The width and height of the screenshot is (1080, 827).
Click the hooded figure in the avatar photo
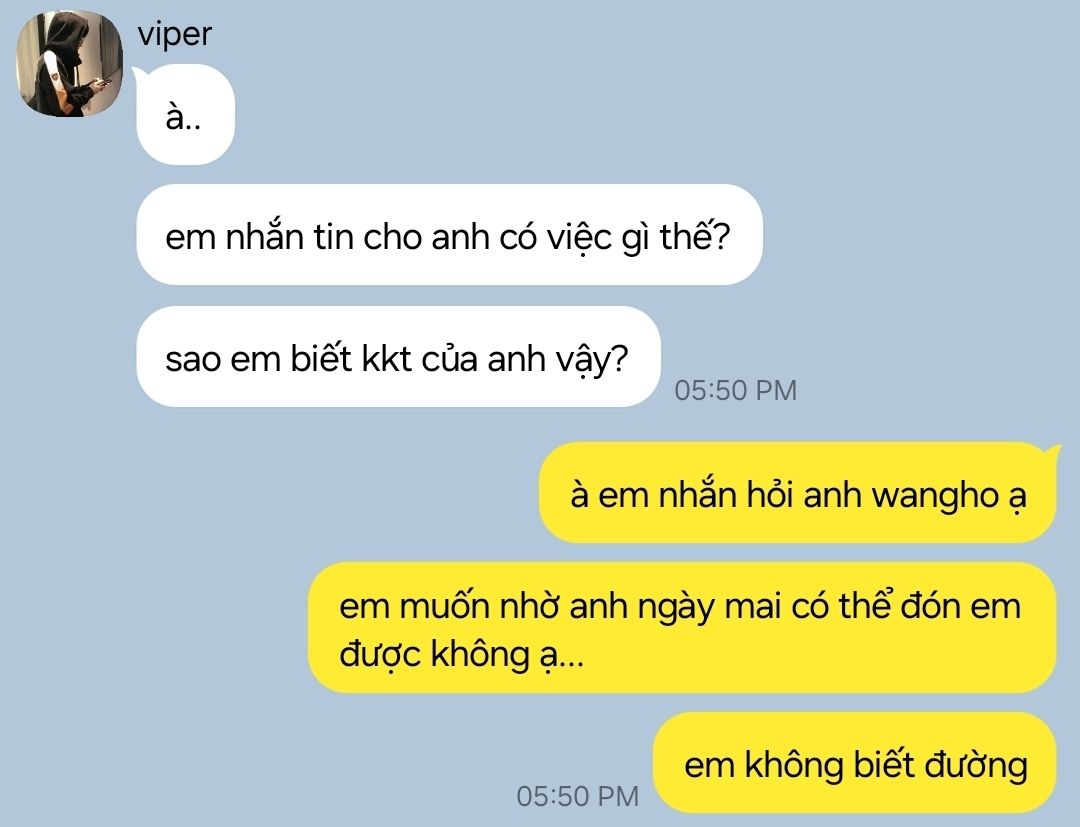[65, 63]
